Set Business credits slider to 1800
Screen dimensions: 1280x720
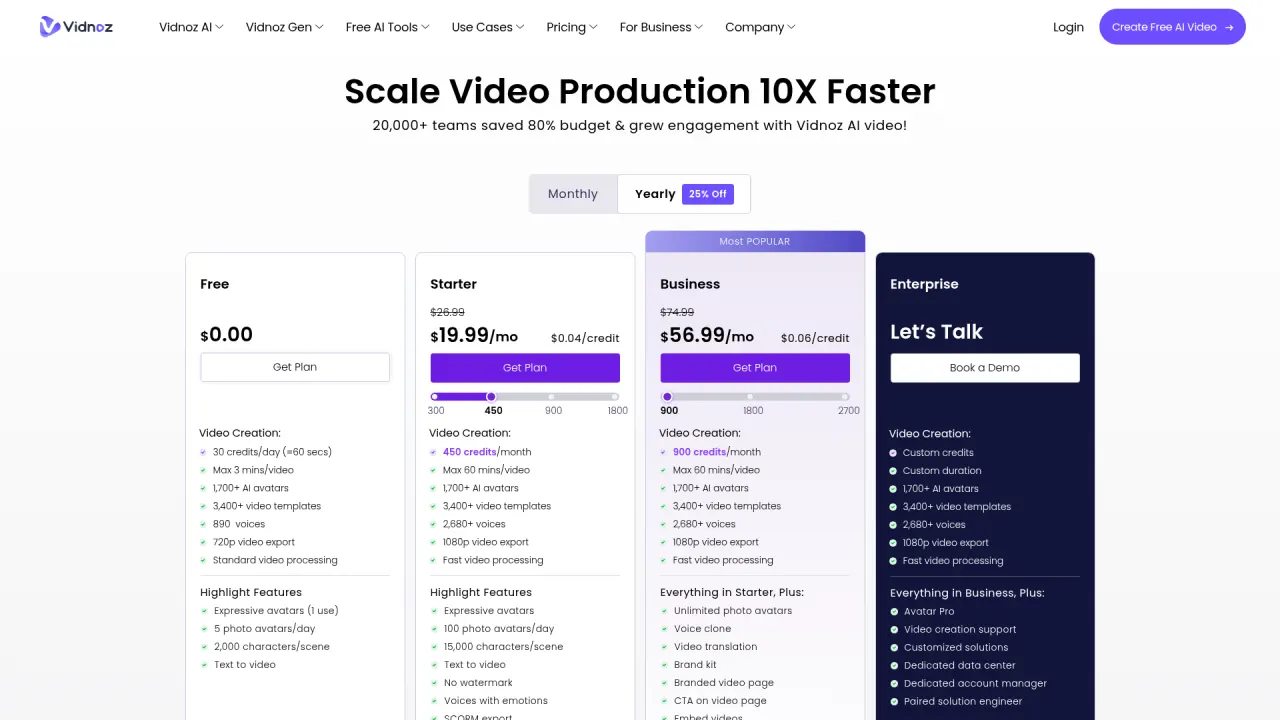750,397
